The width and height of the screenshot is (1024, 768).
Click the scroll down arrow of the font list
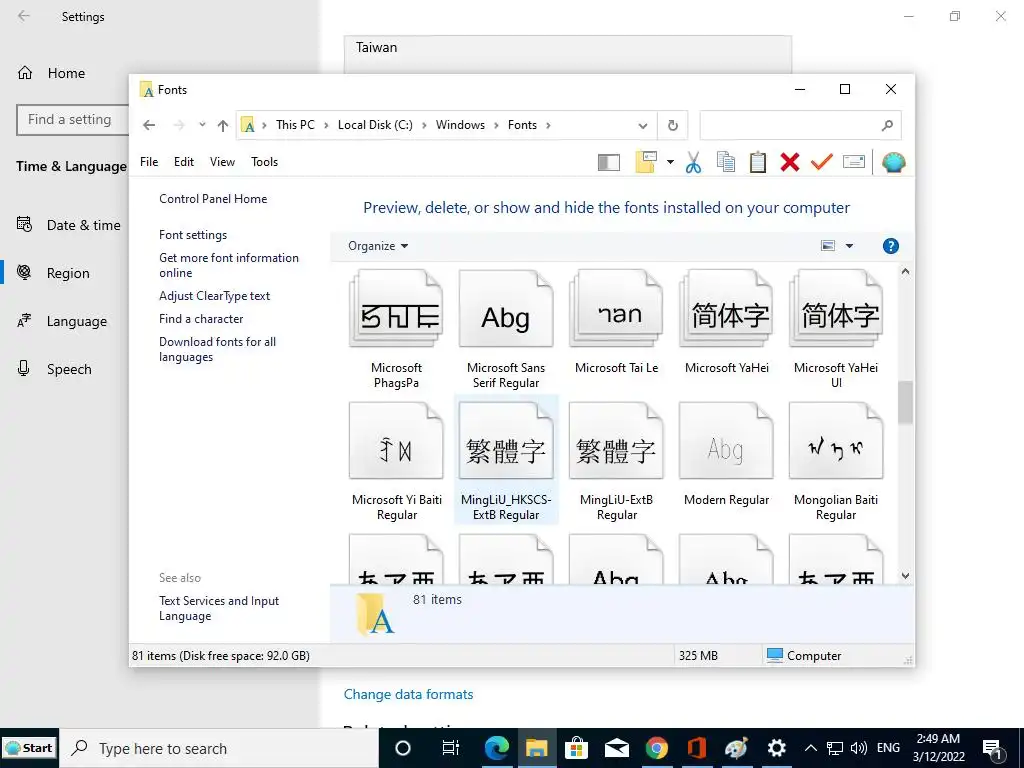(x=905, y=576)
